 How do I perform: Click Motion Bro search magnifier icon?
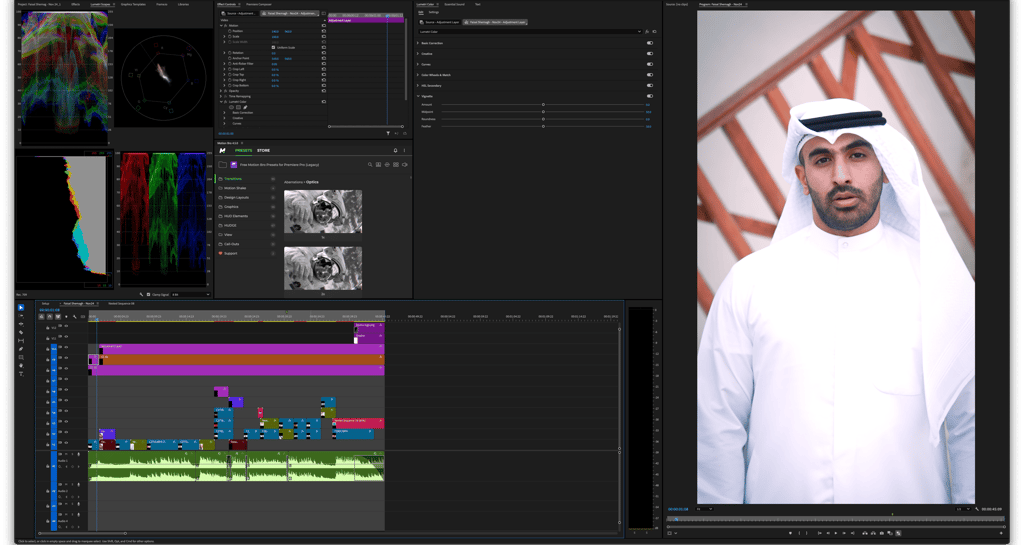click(370, 165)
